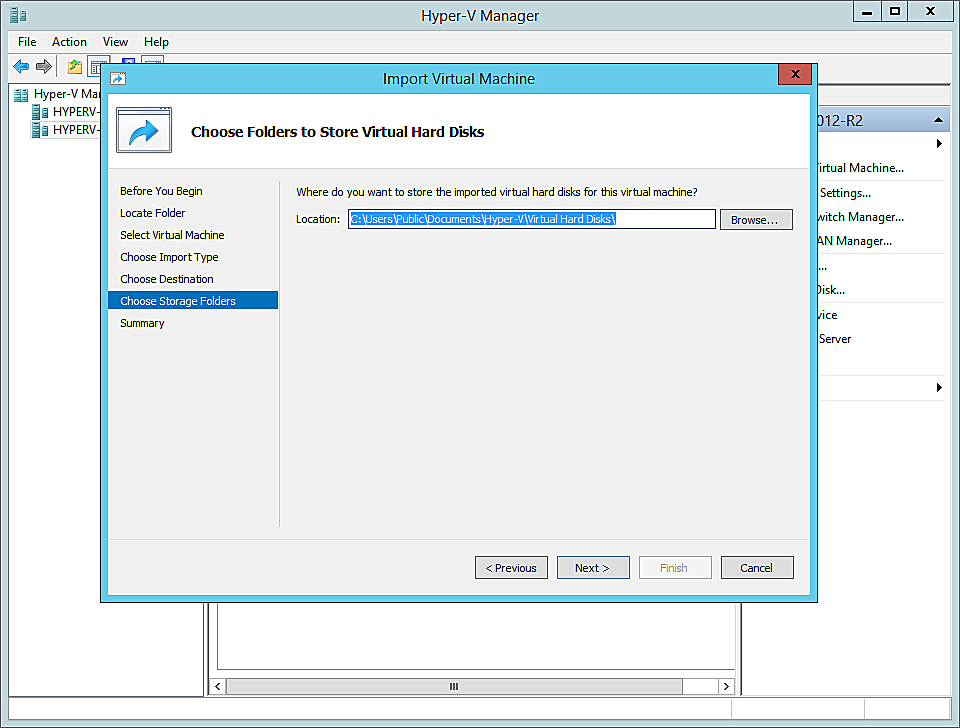Click the Up One Level folder icon
The height and width of the screenshot is (728, 960).
pyautogui.click(x=75, y=66)
